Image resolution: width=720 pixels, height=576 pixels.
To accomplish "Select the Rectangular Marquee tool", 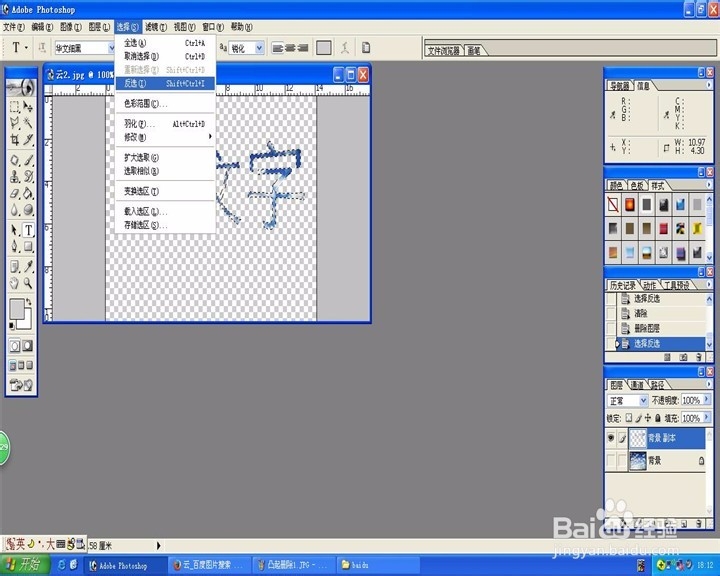I will coord(15,107).
